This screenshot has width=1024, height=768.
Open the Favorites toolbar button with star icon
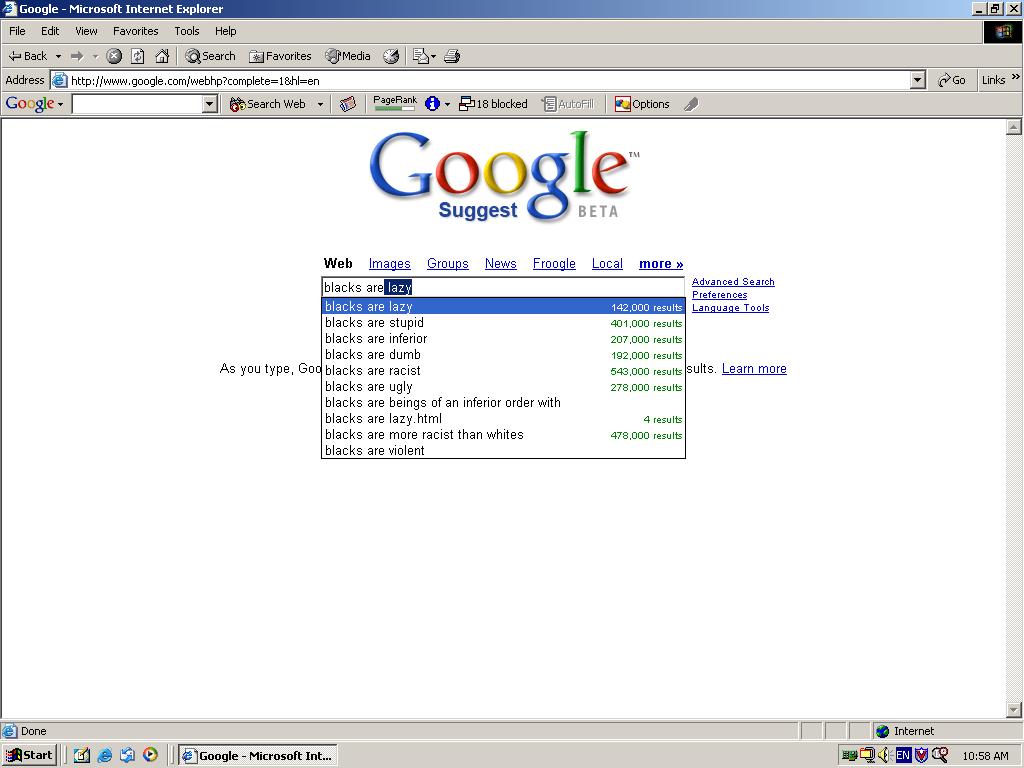click(280, 56)
